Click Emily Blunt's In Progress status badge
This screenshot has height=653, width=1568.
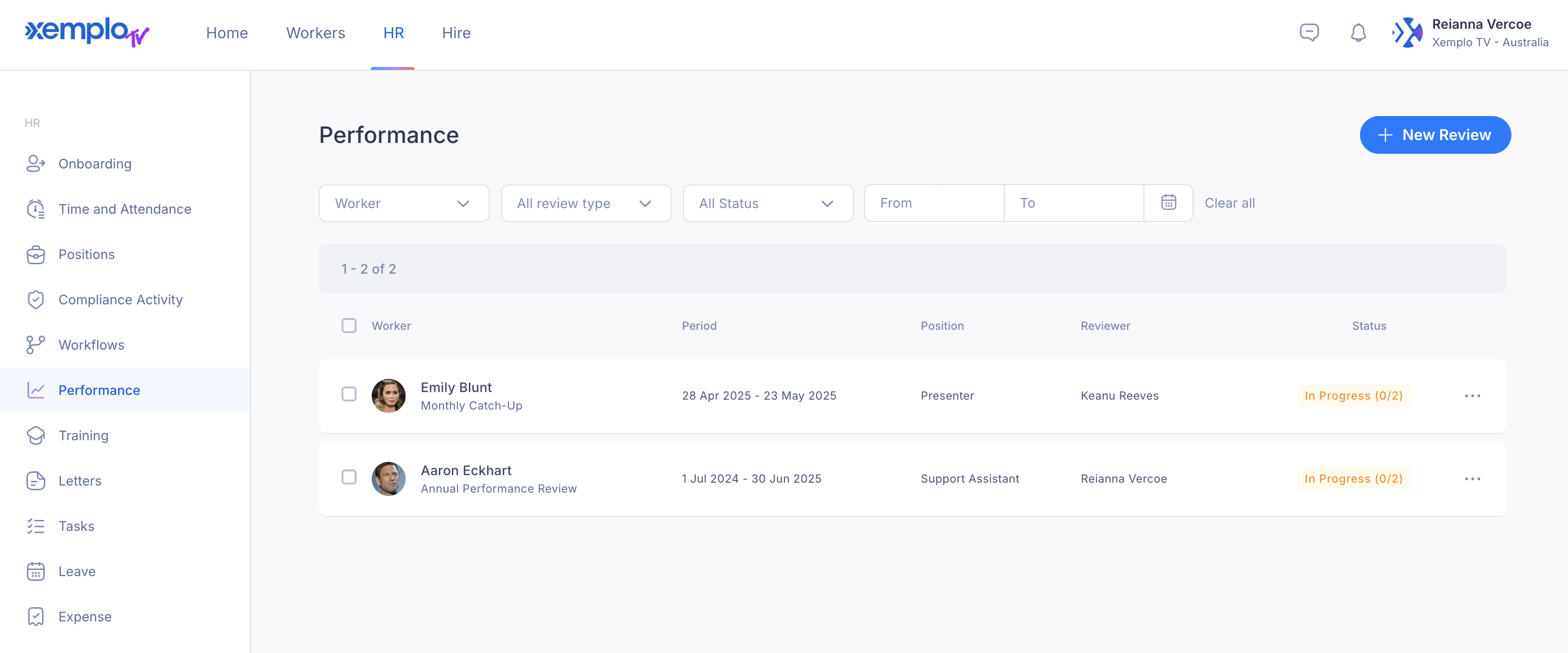(x=1353, y=395)
